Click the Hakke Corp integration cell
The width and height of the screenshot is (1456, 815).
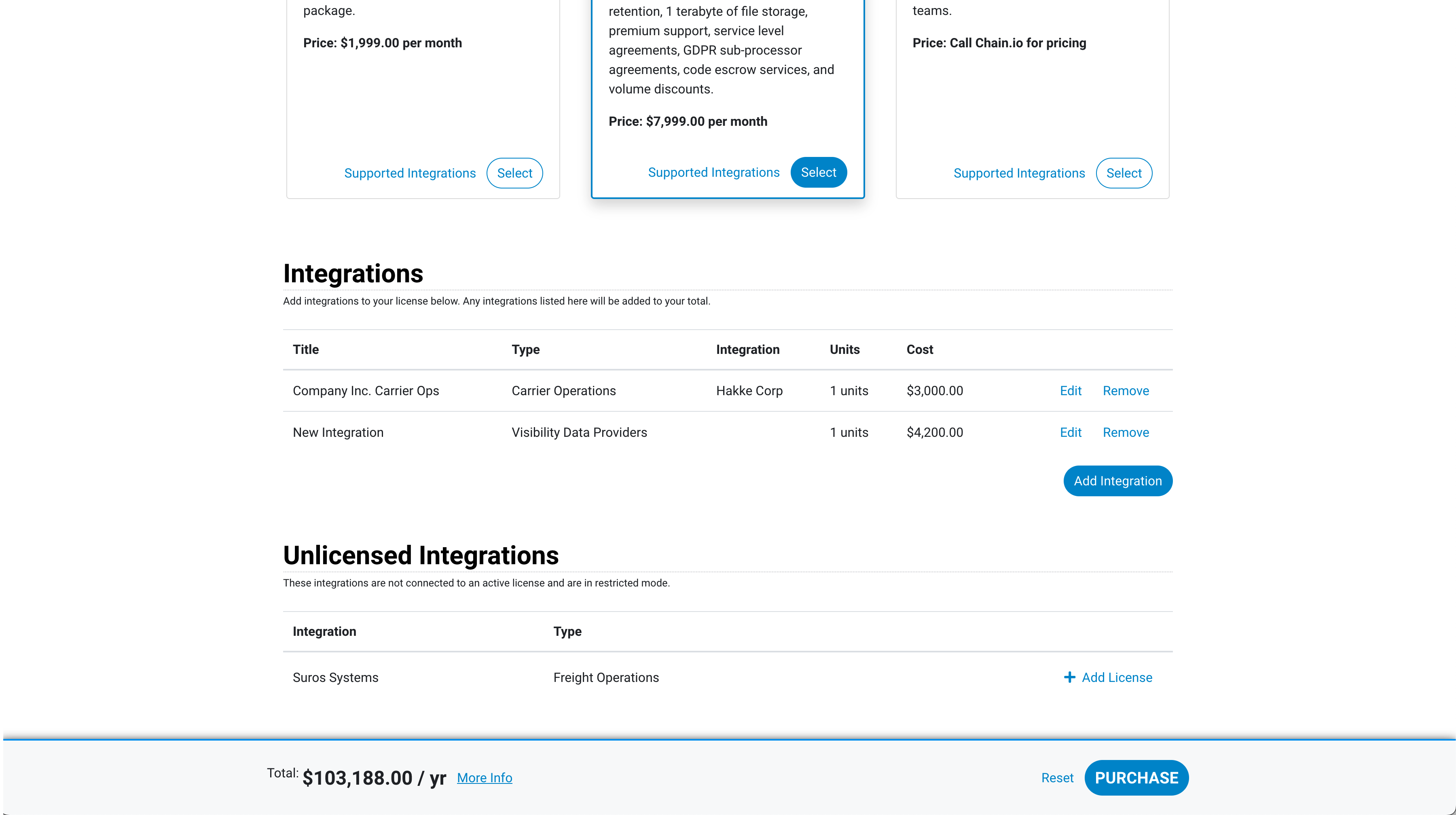(x=749, y=391)
